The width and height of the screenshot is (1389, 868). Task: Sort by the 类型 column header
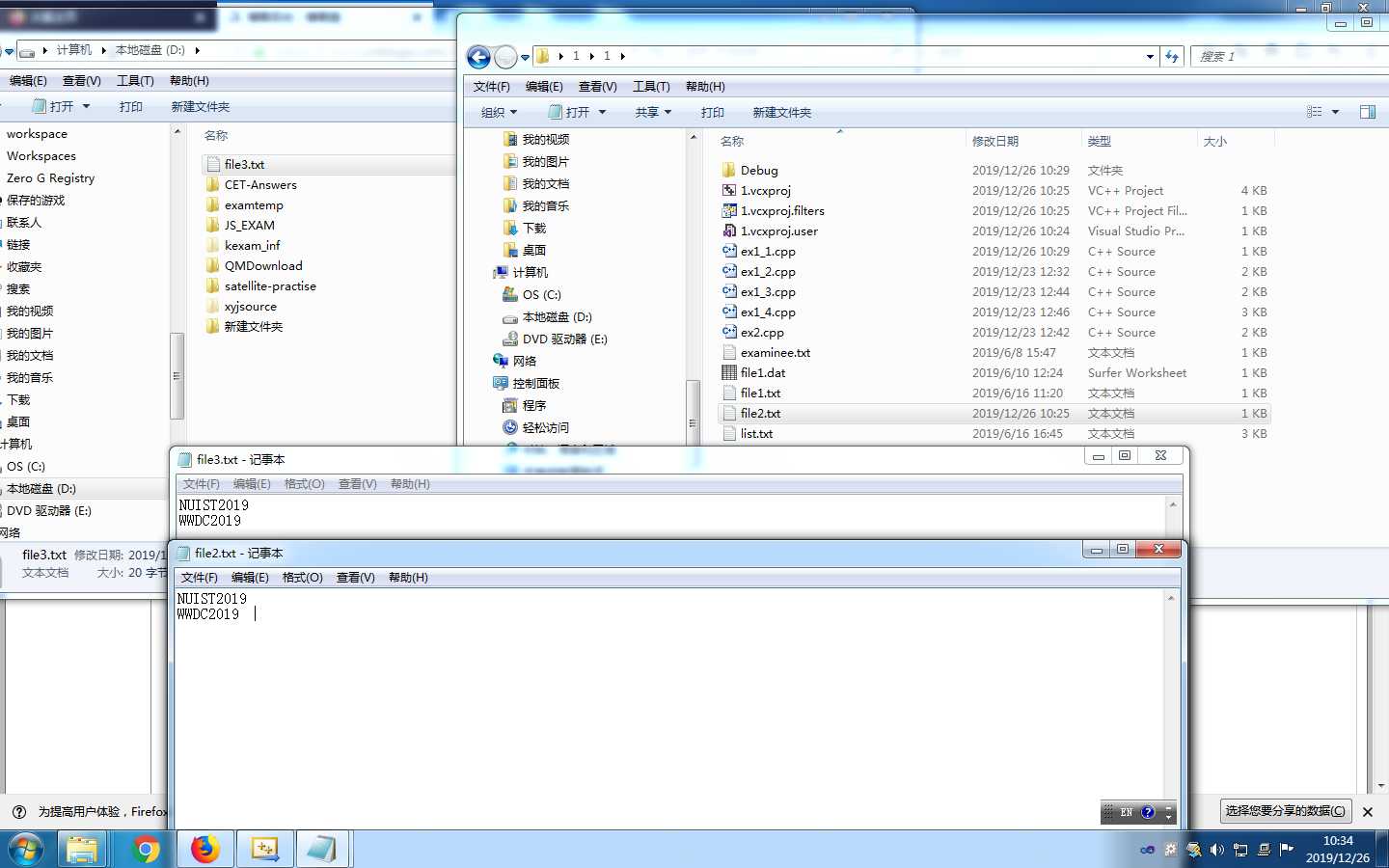pyautogui.click(x=1100, y=141)
